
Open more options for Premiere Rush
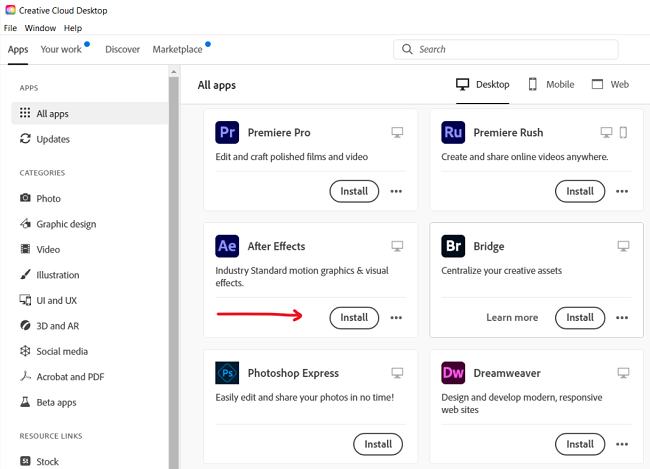point(622,191)
